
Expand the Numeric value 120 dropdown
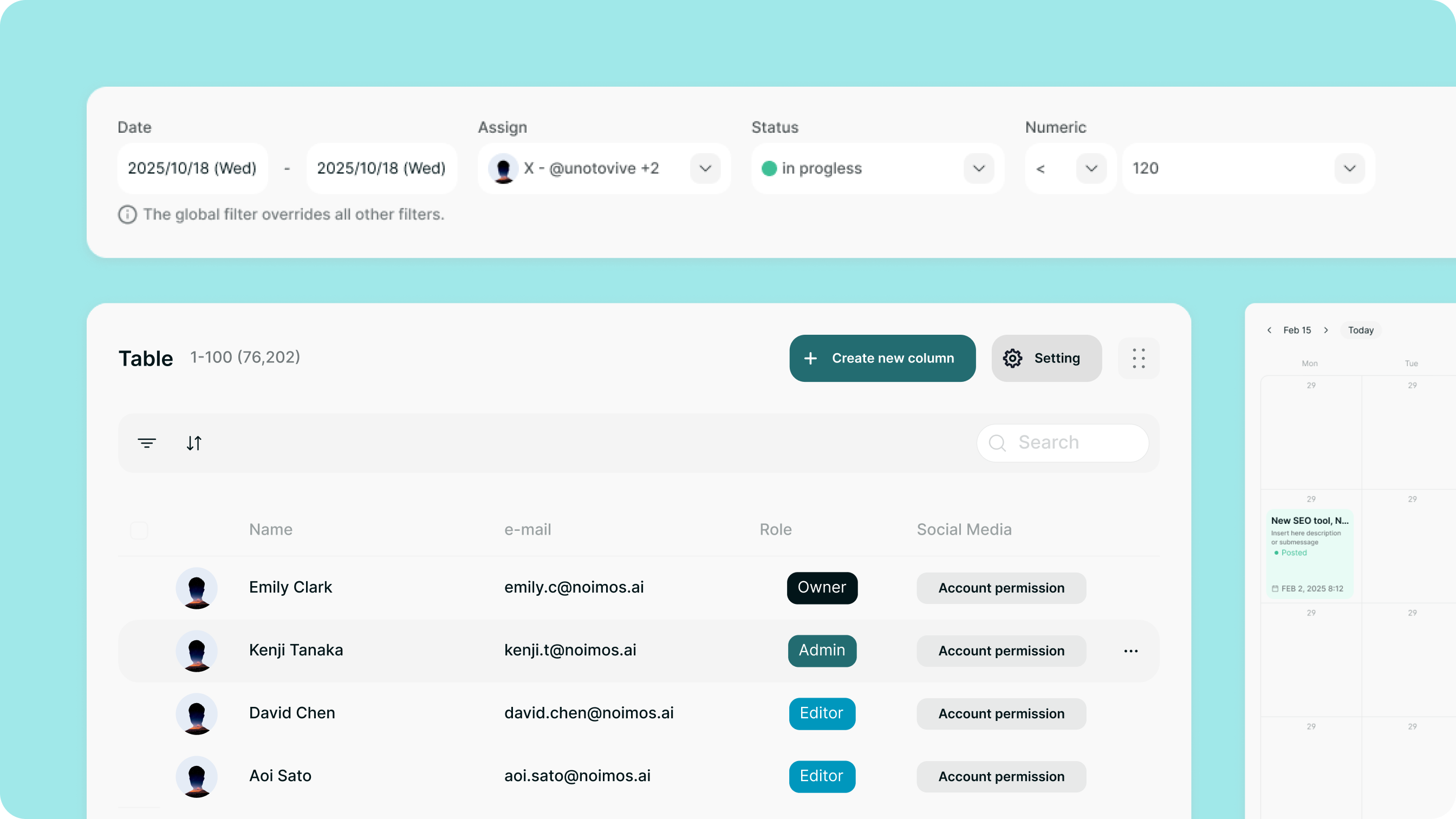(1349, 168)
